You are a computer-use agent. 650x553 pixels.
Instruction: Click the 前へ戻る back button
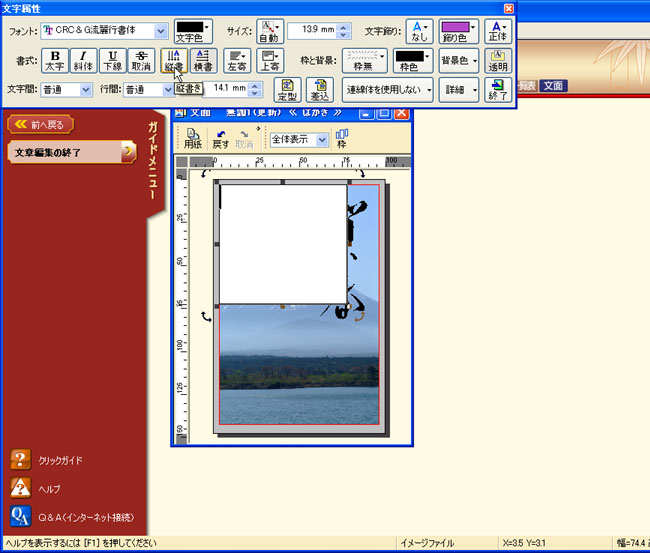pos(41,124)
